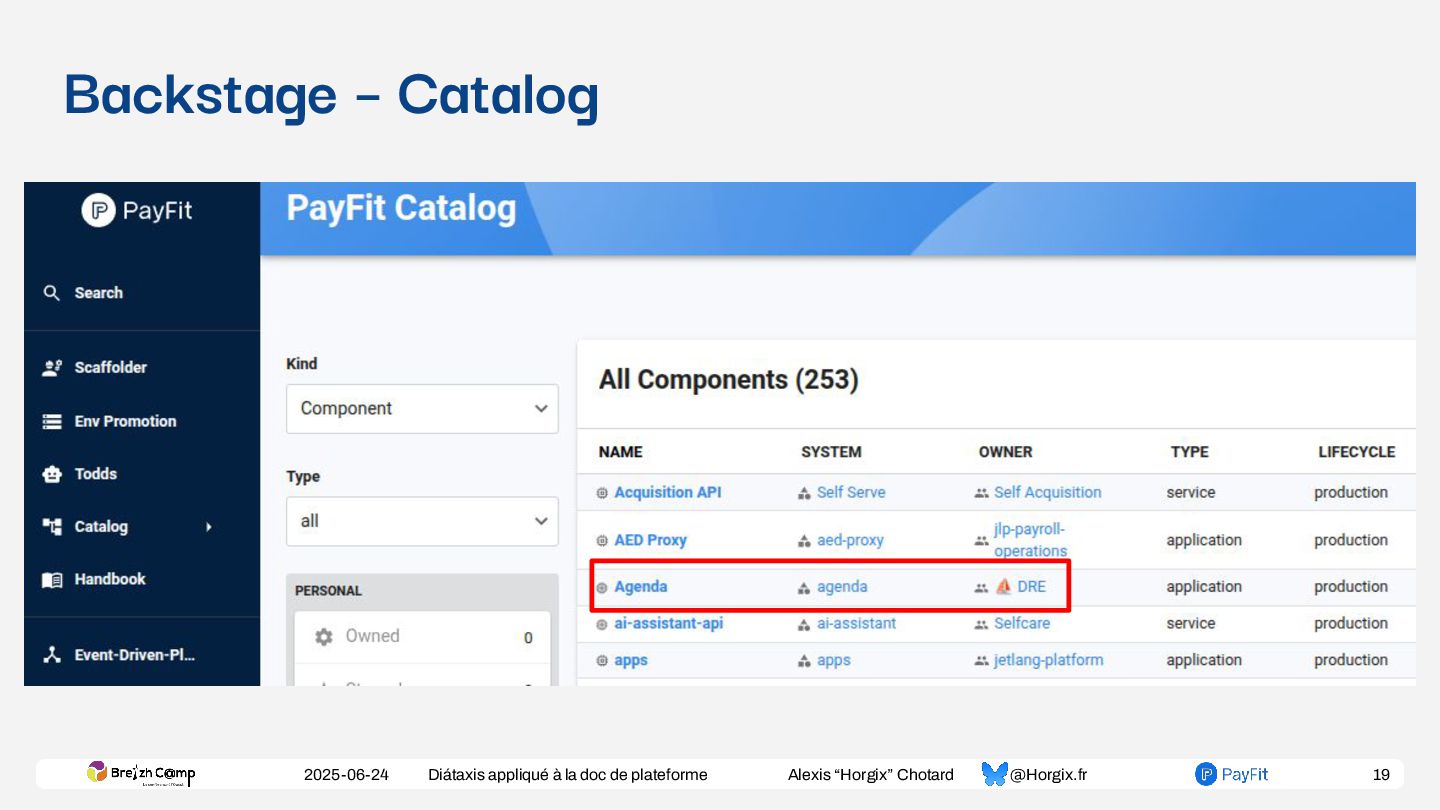Click component icon beside AED Proxy

[x=602, y=541]
